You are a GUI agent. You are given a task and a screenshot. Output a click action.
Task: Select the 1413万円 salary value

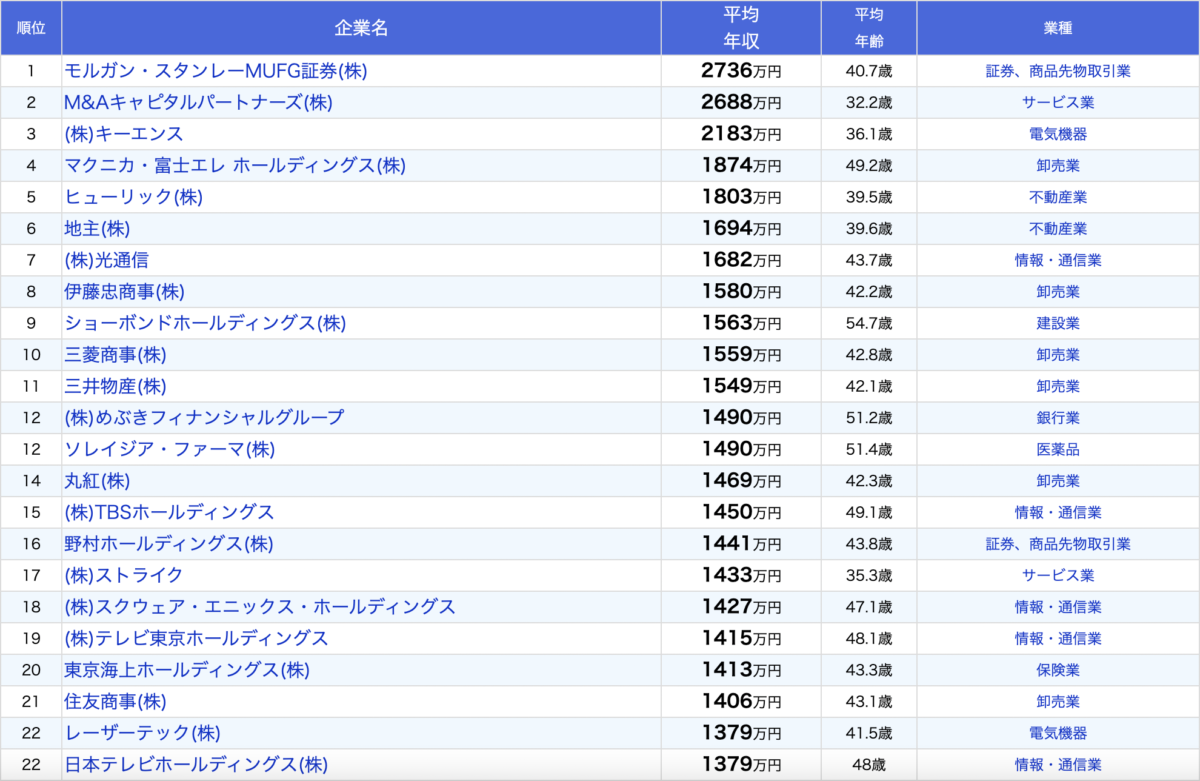(x=741, y=669)
